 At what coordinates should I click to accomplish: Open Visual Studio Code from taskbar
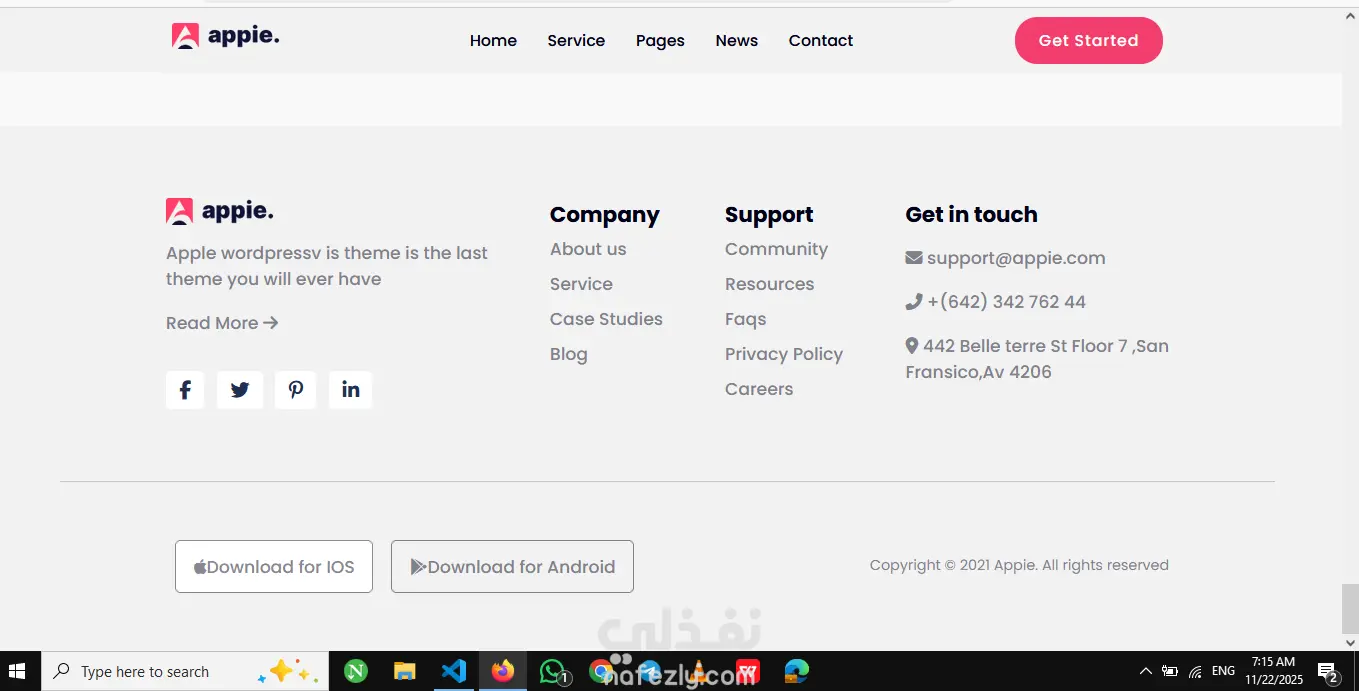click(453, 671)
